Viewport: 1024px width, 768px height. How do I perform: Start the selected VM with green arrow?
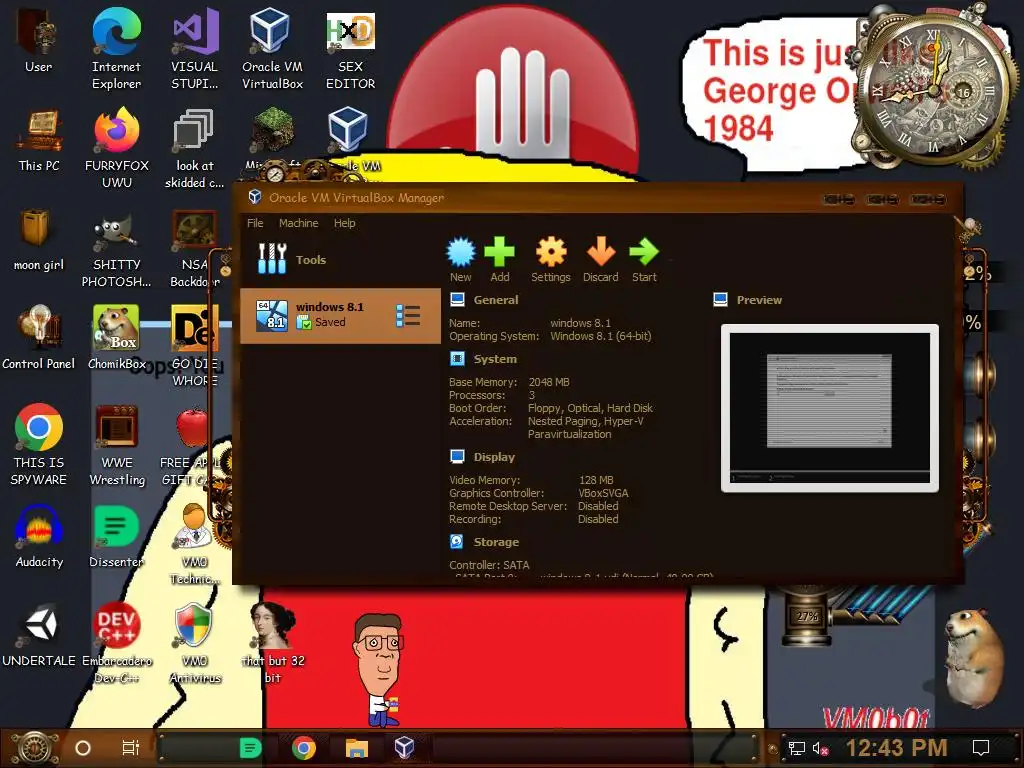click(x=644, y=259)
